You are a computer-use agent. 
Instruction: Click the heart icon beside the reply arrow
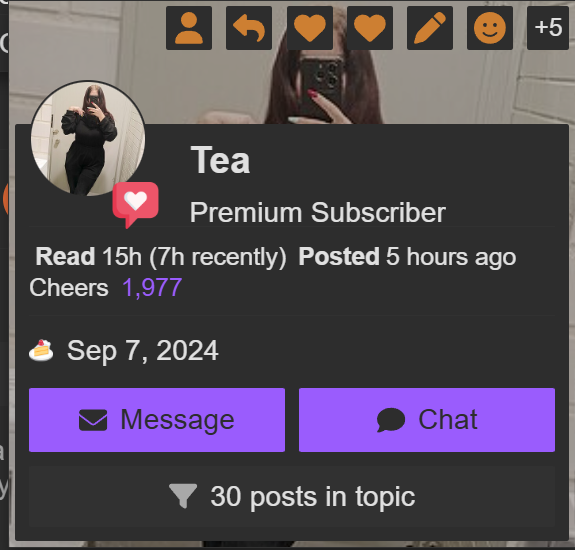(310, 28)
